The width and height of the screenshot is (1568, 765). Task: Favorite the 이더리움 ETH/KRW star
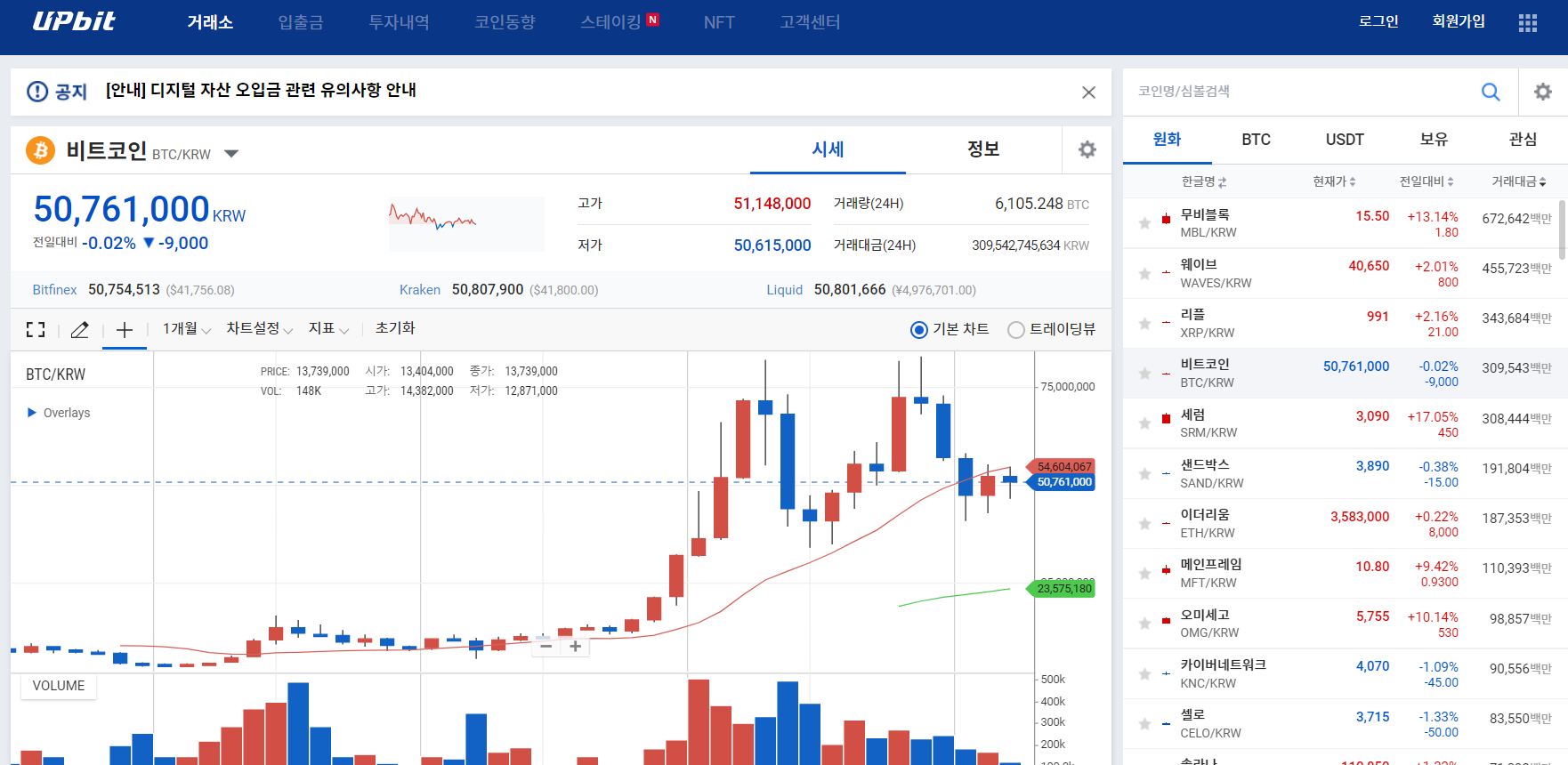click(x=1144, y=524)
